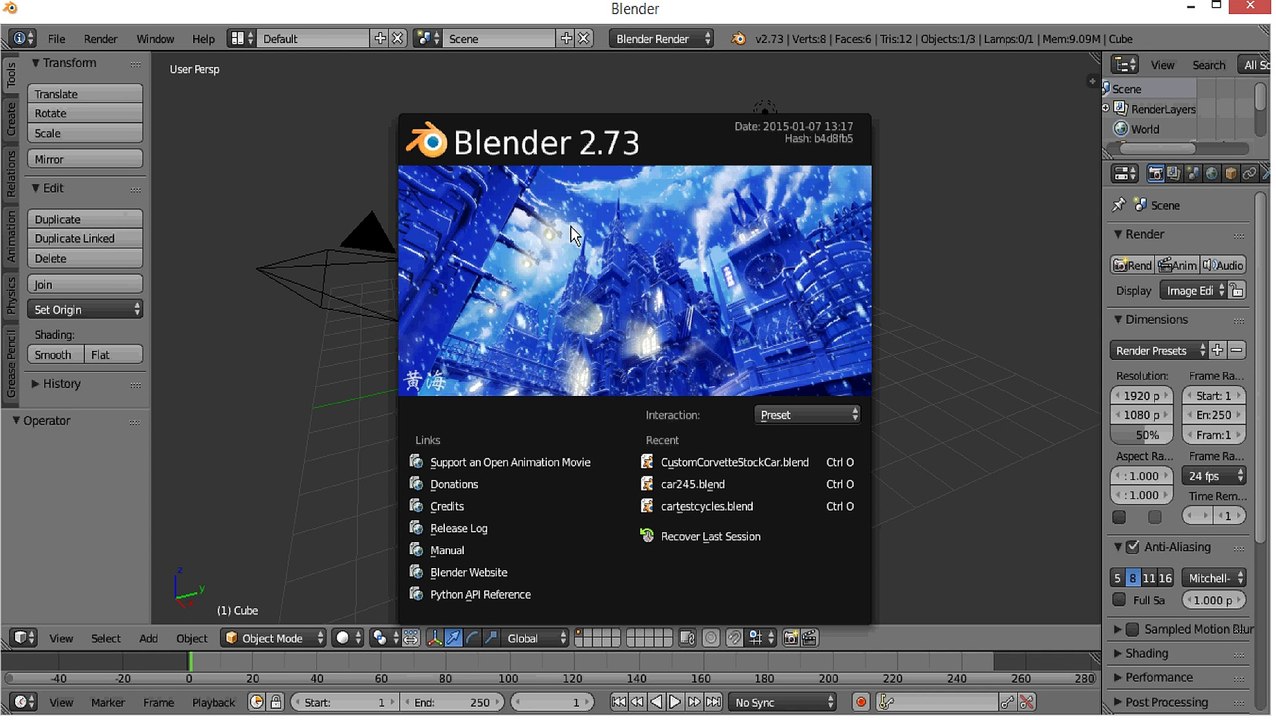The height and width of the screenshot is (720, 1276).
Task: Click the Render camera button in properties
Action: point(1133,265)
